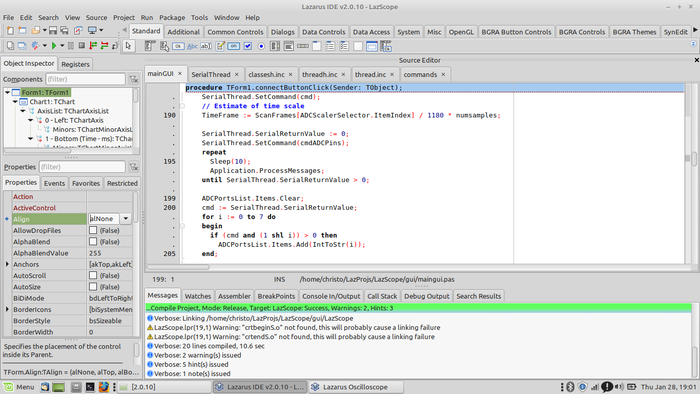Switch to the BreakPoints tab
700x394 pixels.
pos(276,296)
